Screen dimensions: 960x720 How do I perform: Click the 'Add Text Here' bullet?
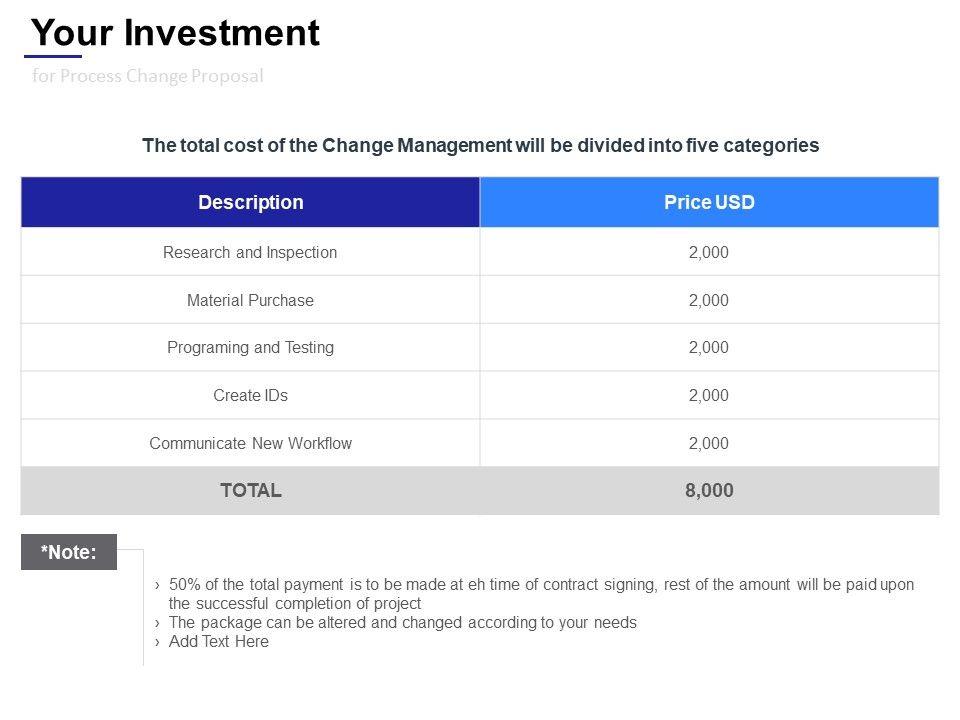point(218,642)
